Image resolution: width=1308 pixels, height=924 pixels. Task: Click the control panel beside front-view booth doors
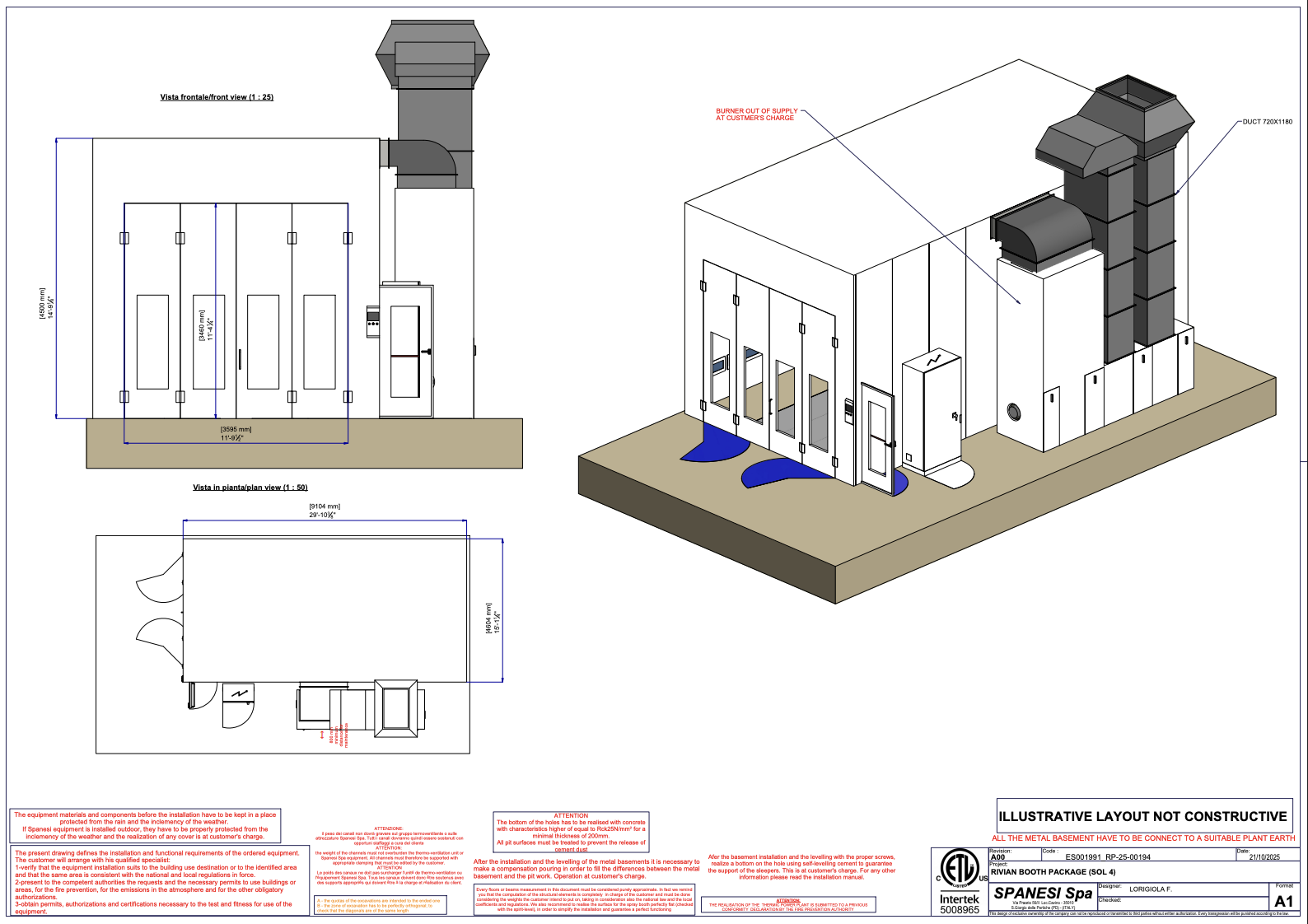pyautogui.click(x=372, y=322)
